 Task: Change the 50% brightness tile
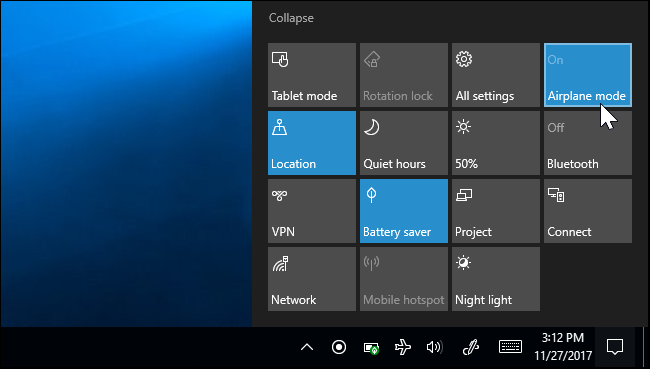coord(496,143)
